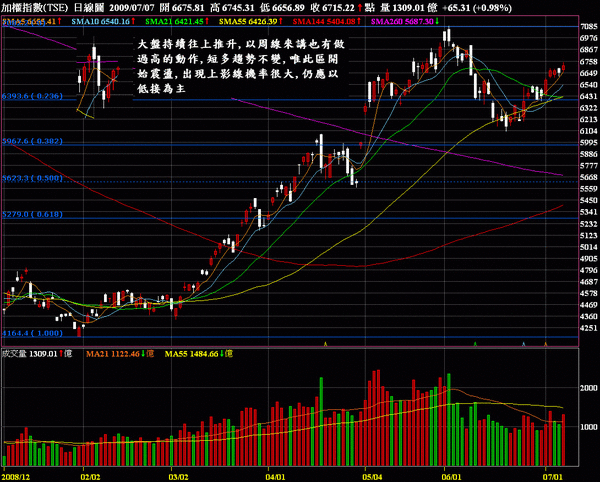The width and height of the screenshot is (600, 482).
Task: Click the closing price 6715.22
Action: pyautogui.click(x=338, y=7)
